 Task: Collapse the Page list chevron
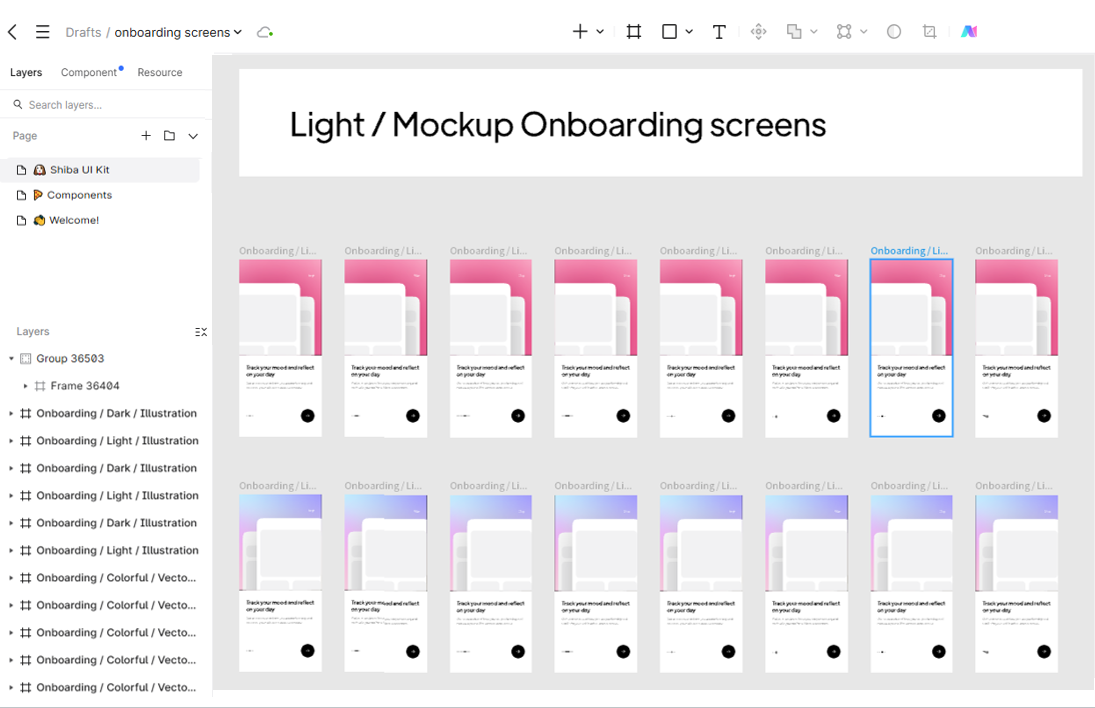193,136
